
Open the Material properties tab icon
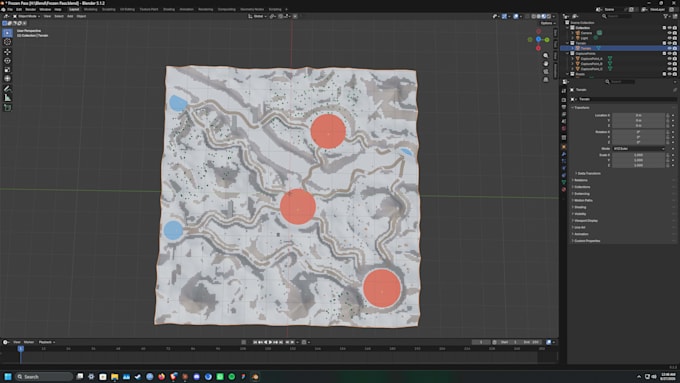pyautogui.click(x=564, y=190)
